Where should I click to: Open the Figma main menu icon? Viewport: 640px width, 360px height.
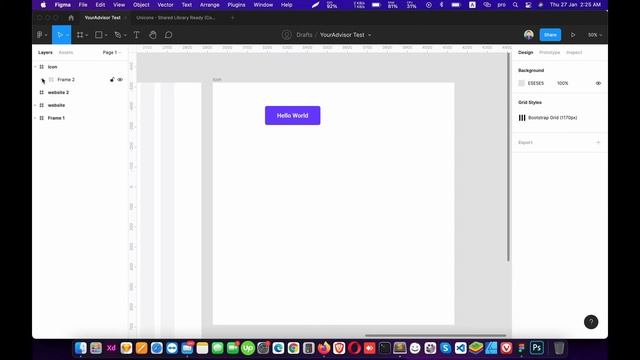[40, 35]
